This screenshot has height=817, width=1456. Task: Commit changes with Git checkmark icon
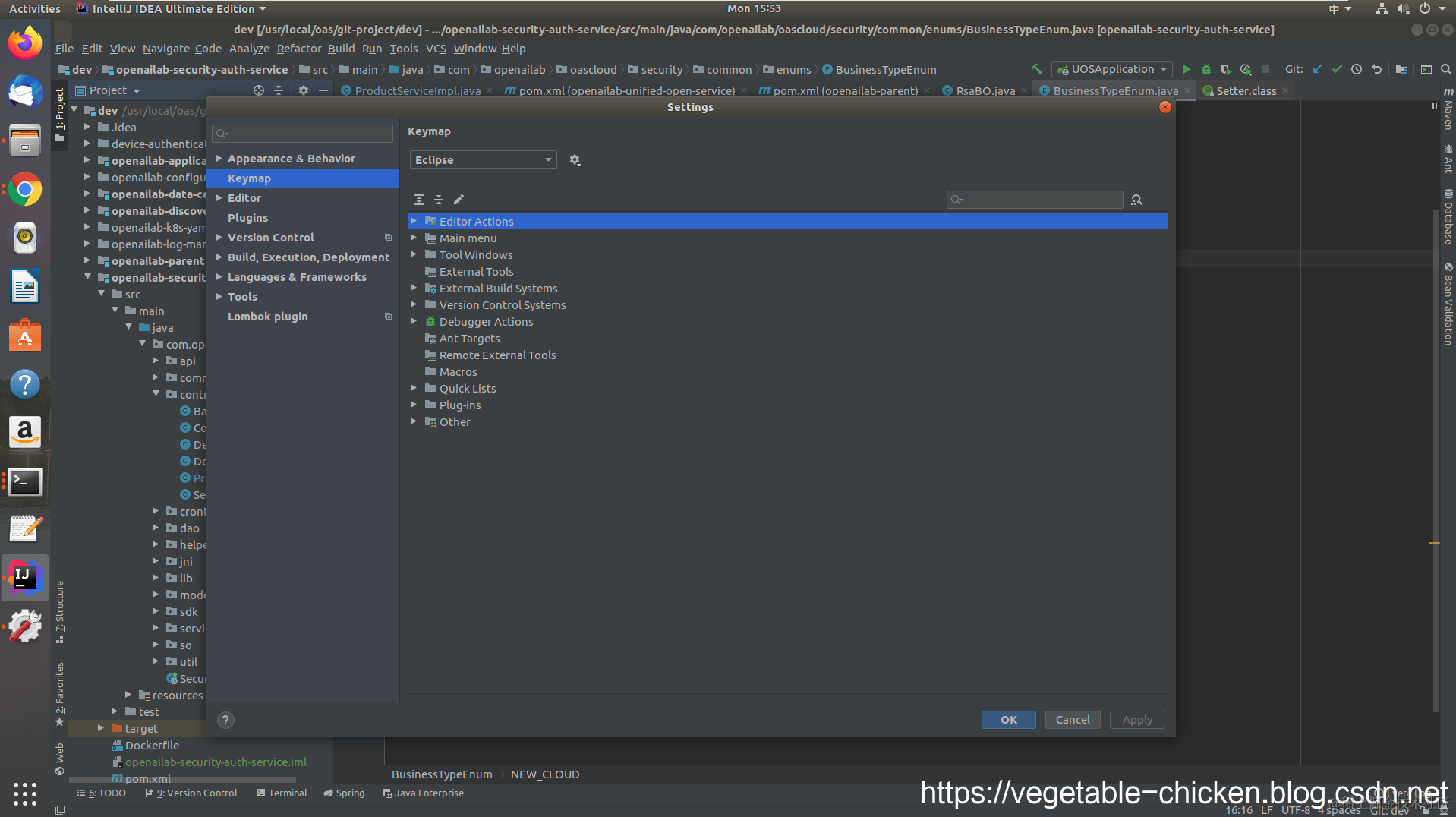pos(1337,69)
